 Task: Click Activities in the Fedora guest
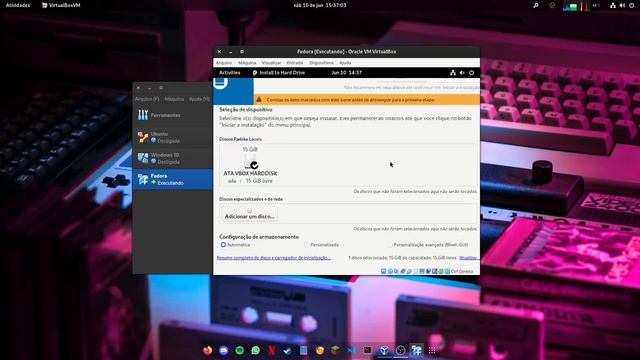click(229, 73)
